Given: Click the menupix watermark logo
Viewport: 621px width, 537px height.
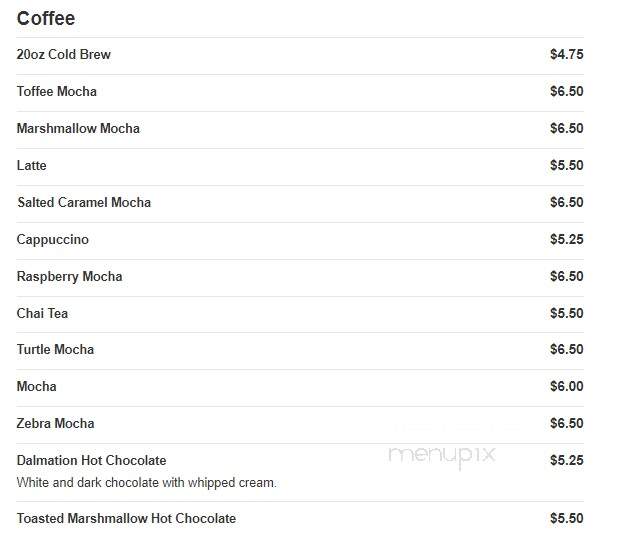Looking at the screenshot, I should (x=442, y=455).
